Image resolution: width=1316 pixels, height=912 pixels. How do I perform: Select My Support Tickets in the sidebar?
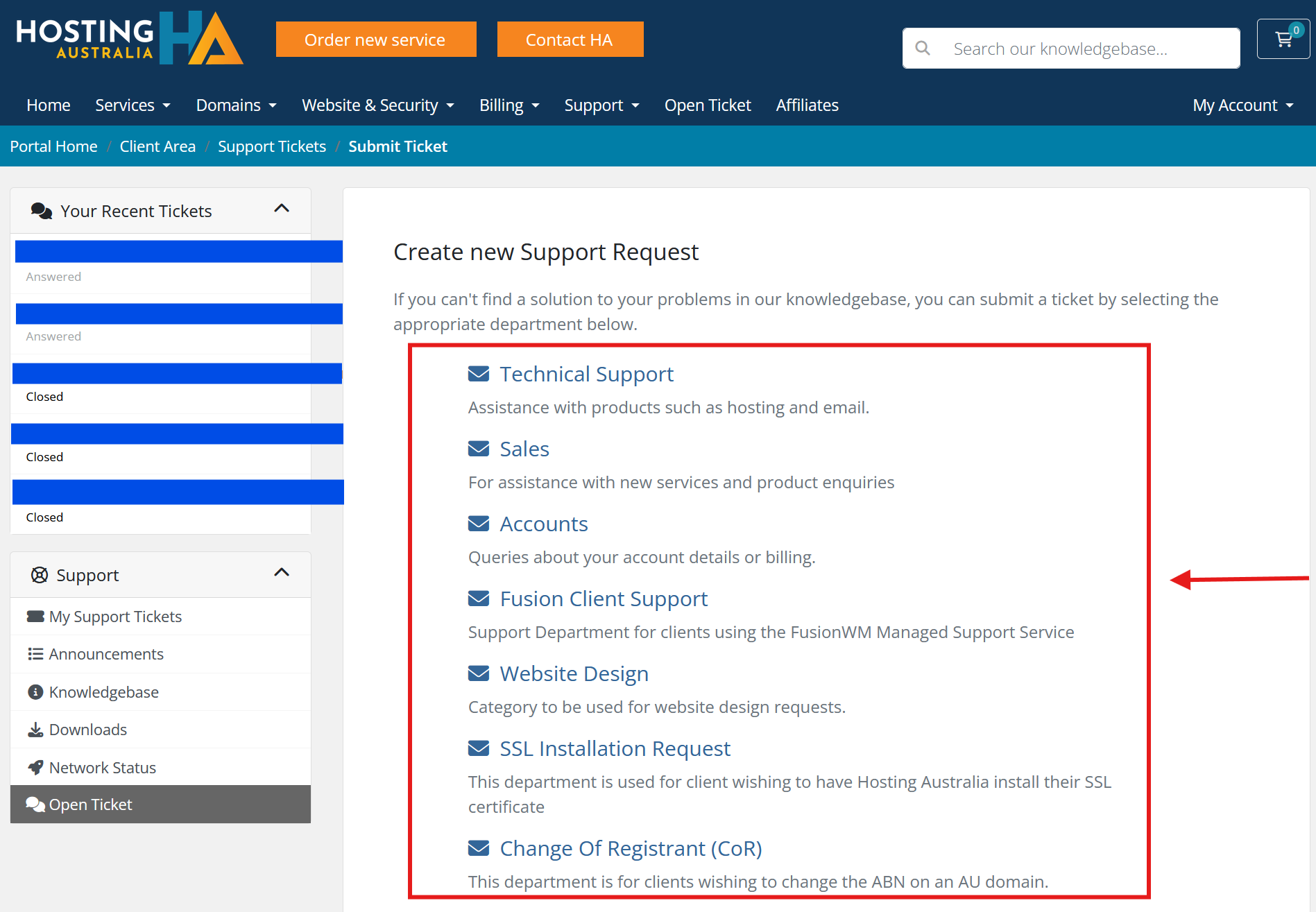point(161,617)
